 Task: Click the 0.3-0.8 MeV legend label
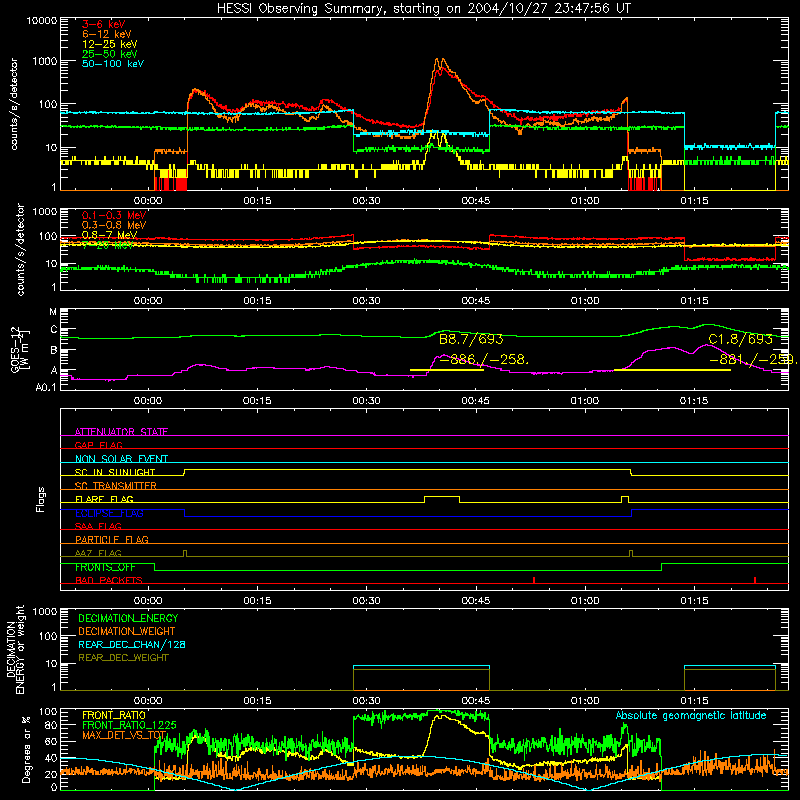(114, 225)
